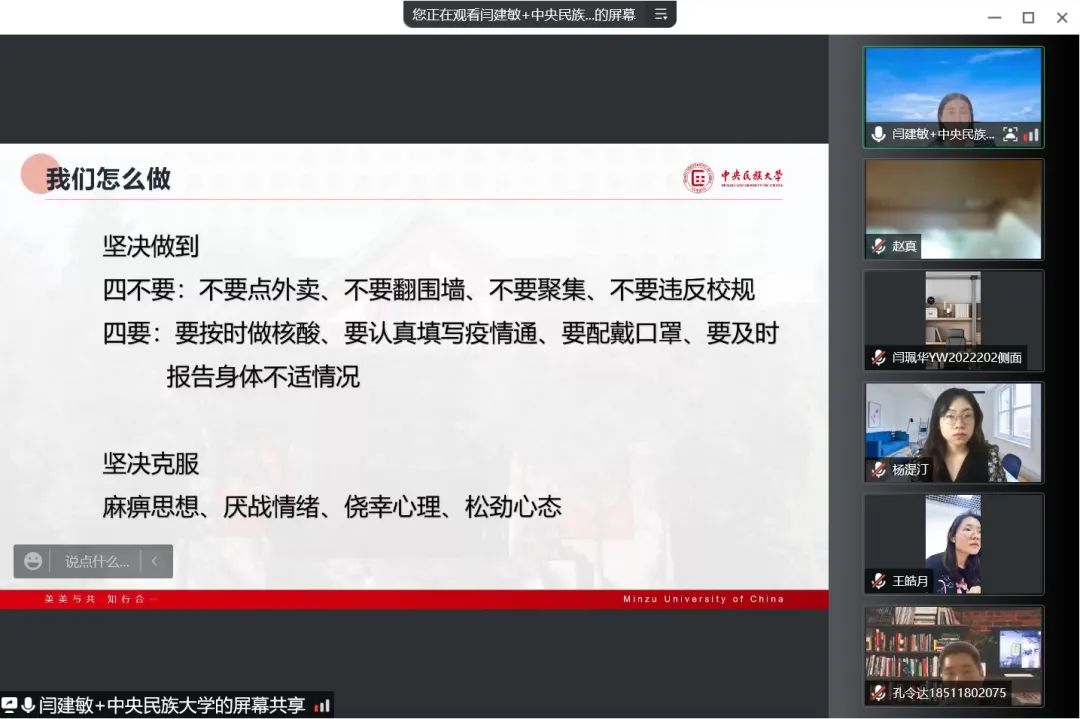This screenshot has height=719, width=1080.
Task: Click muted mic icon beside 王皓月
Action: click(x=878, y=581)
